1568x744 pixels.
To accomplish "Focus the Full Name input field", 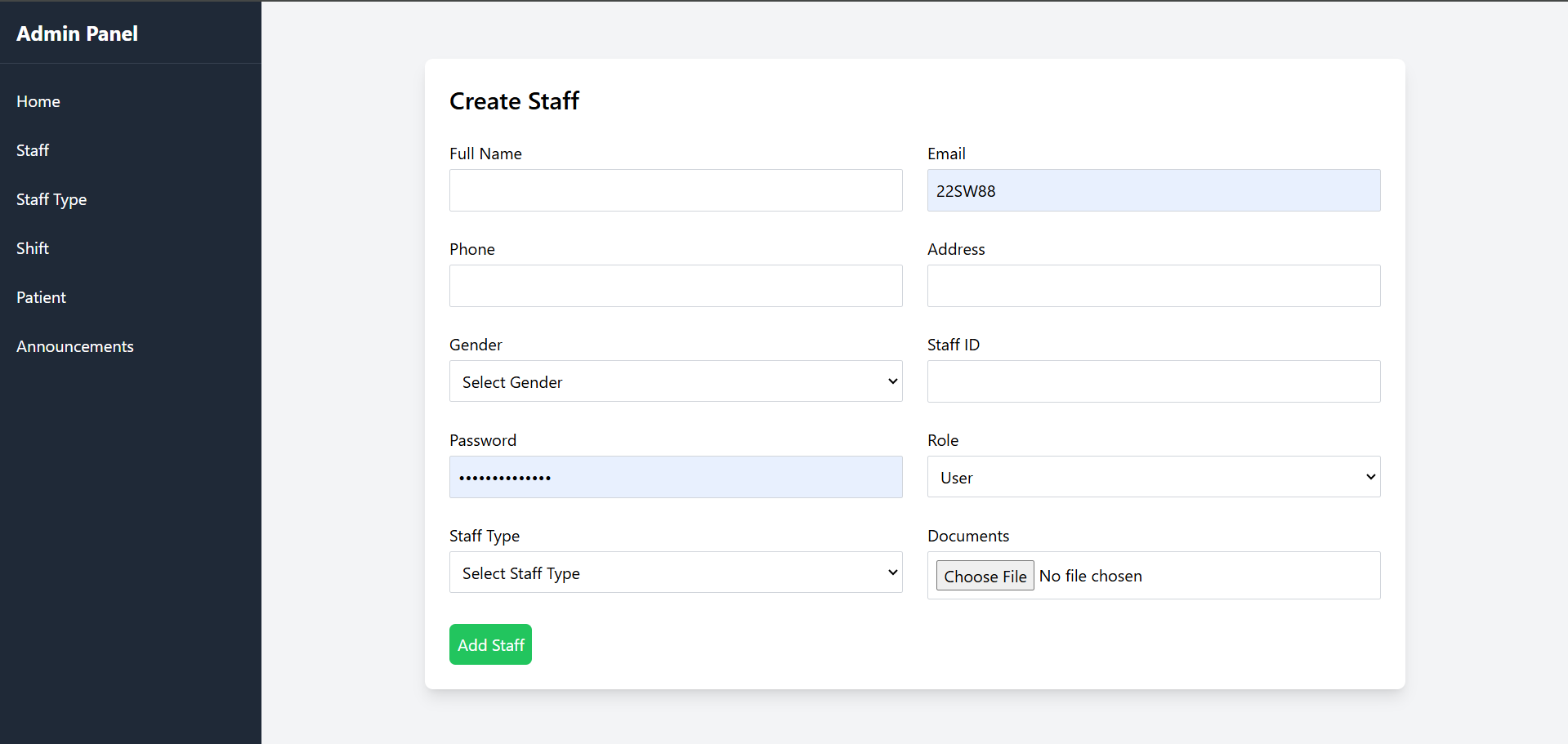I will [x=675, y=190].
